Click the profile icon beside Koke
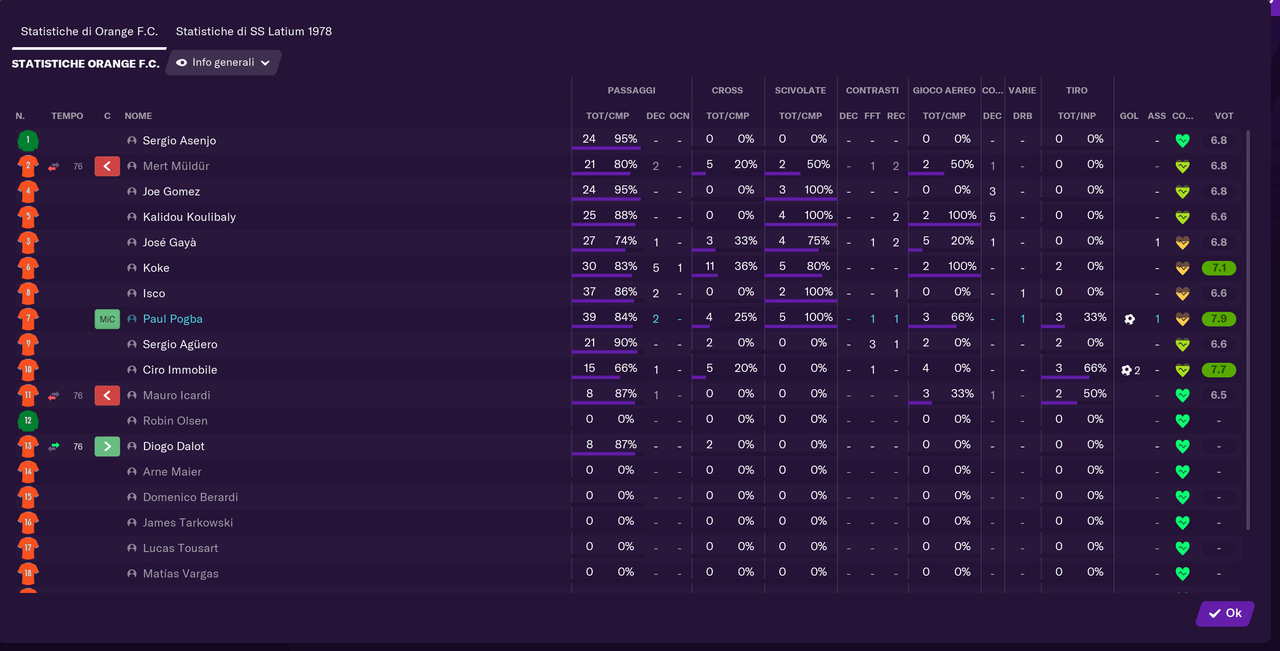 [132, 268]
